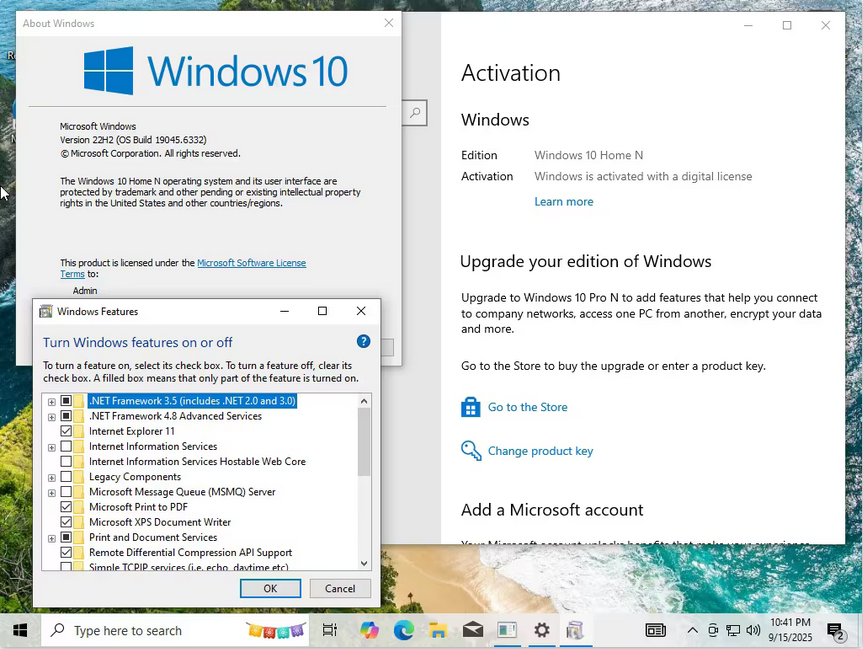863x649 pixels.
Task: Click Cancel in Windows Features
Action: (340, 588)
